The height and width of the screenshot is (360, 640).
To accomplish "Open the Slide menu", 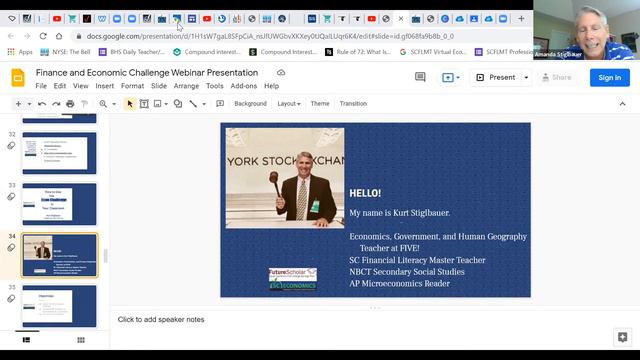I will [x=159, y=86].
